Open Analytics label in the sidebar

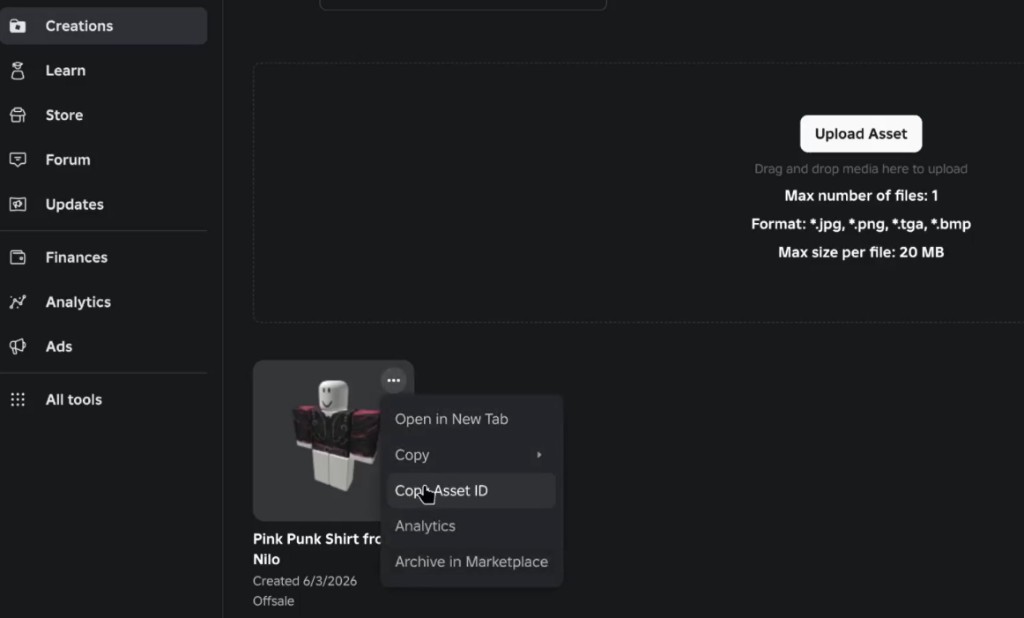tap(78, 302)
